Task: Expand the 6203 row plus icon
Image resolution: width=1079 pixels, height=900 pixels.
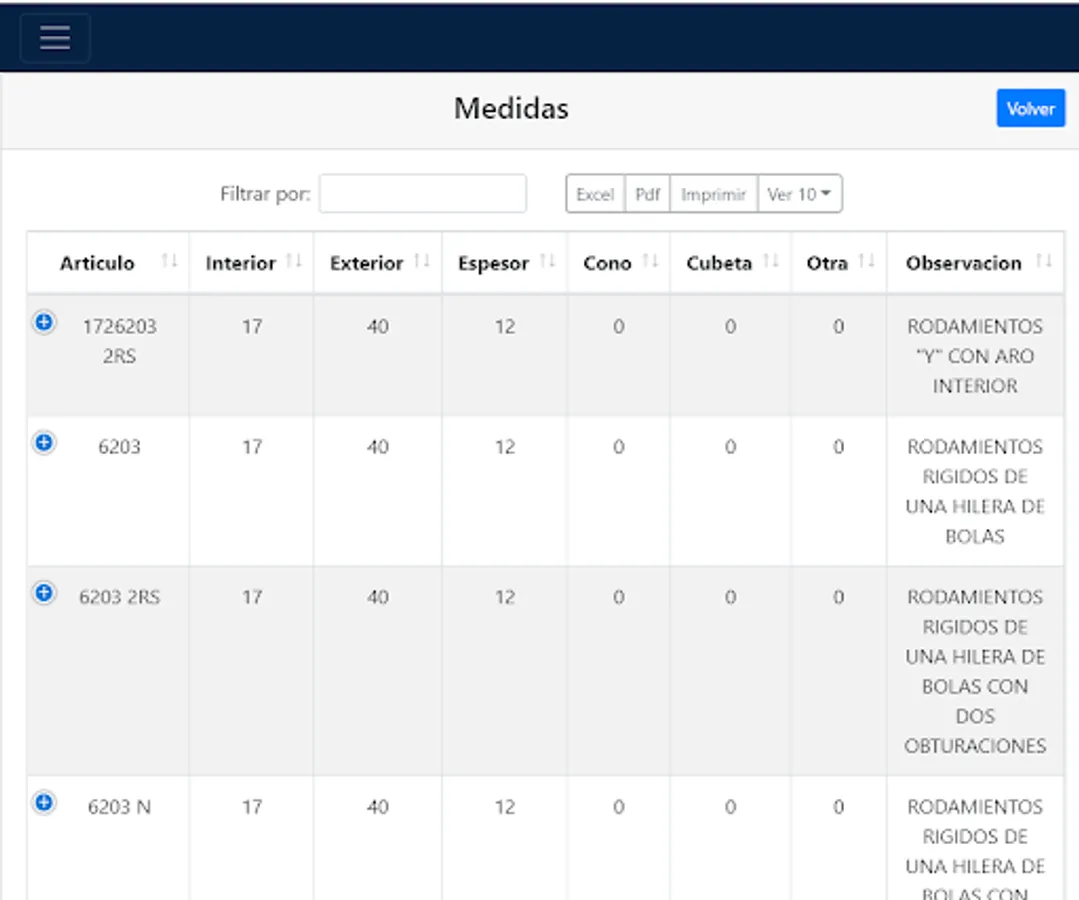Action: pos(44,442)
